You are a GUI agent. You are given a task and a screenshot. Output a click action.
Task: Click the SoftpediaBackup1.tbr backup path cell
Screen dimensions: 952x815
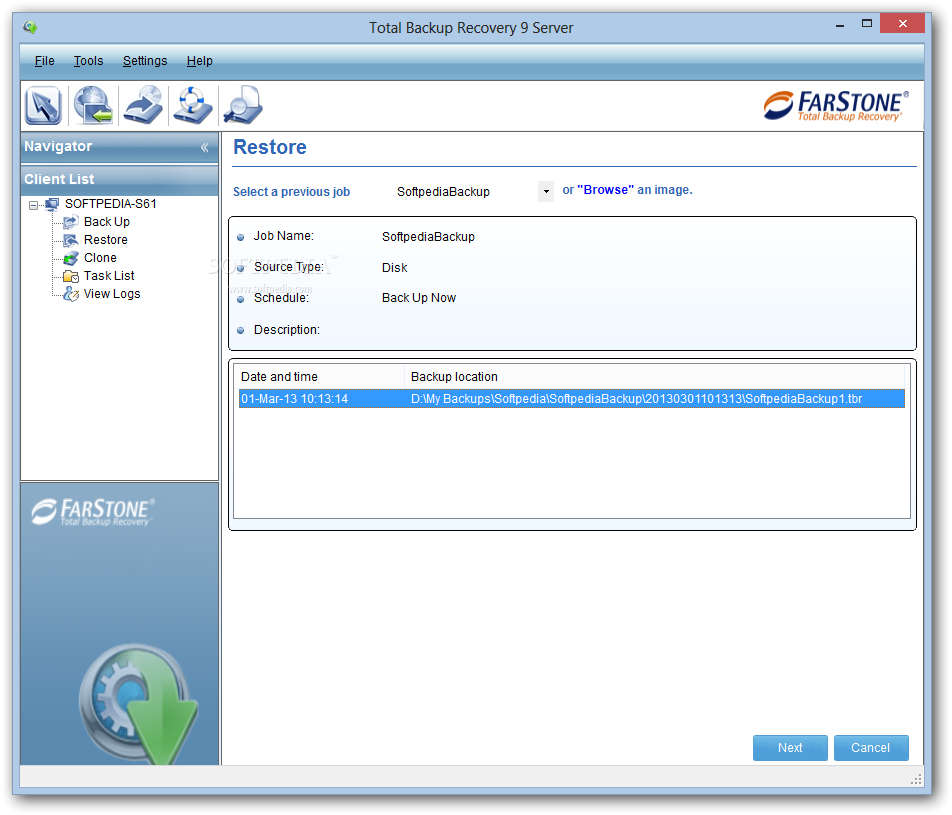(x=636, y=399)
